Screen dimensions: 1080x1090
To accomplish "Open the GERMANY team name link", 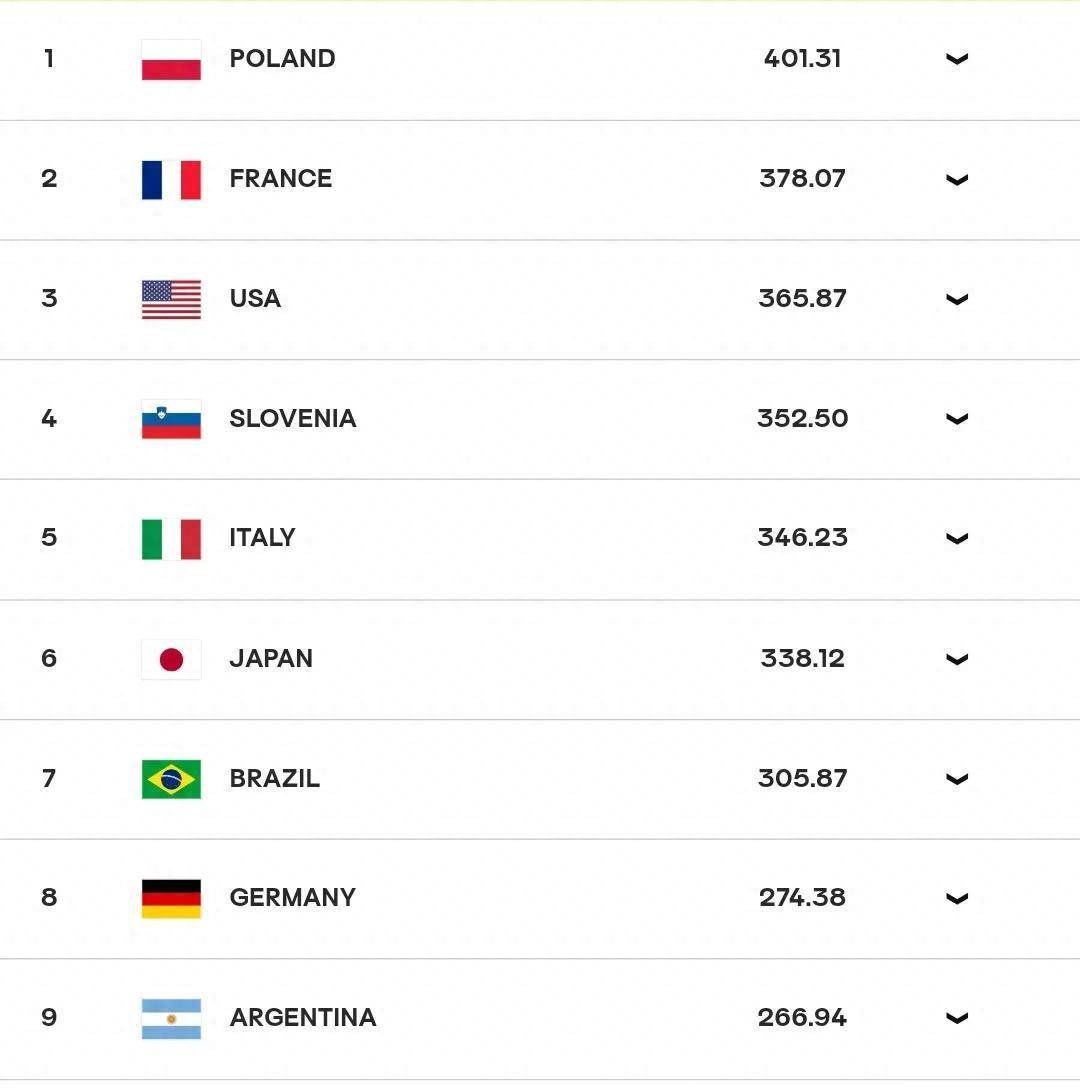I will pyautogui.click(x=292, y=898).
